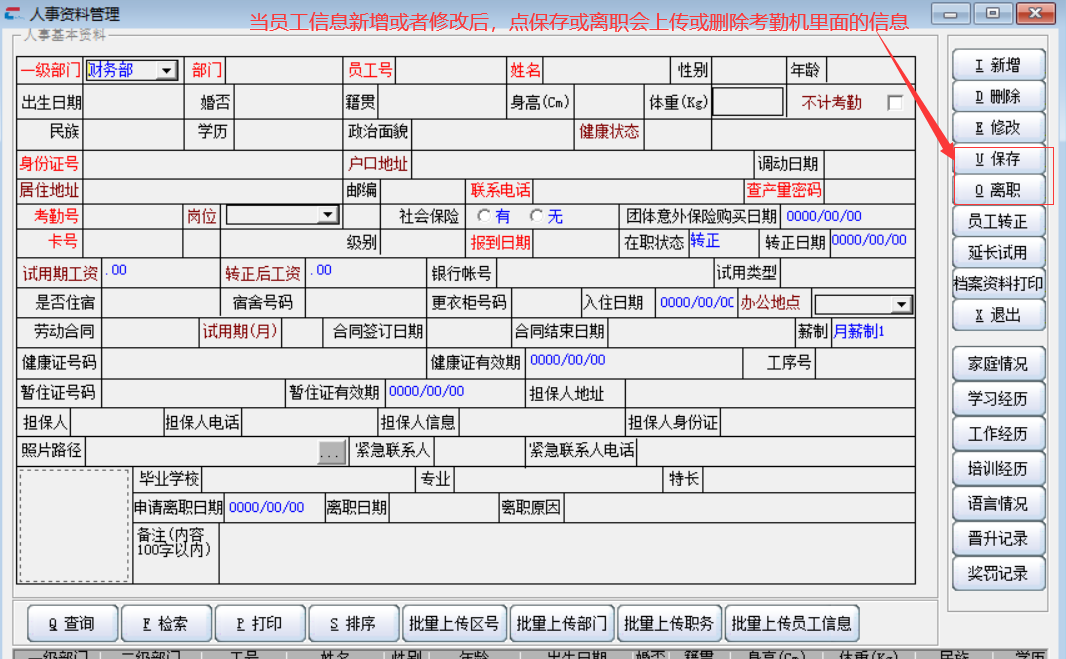The image size is (1066, 659).
Task: Click the 在职状态 value 转正
Action: click(x=705, y=241)
